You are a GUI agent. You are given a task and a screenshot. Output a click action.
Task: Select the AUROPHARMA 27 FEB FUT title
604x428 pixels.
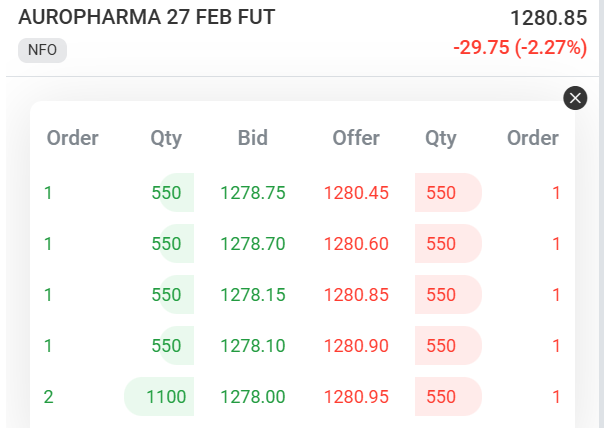147,17
